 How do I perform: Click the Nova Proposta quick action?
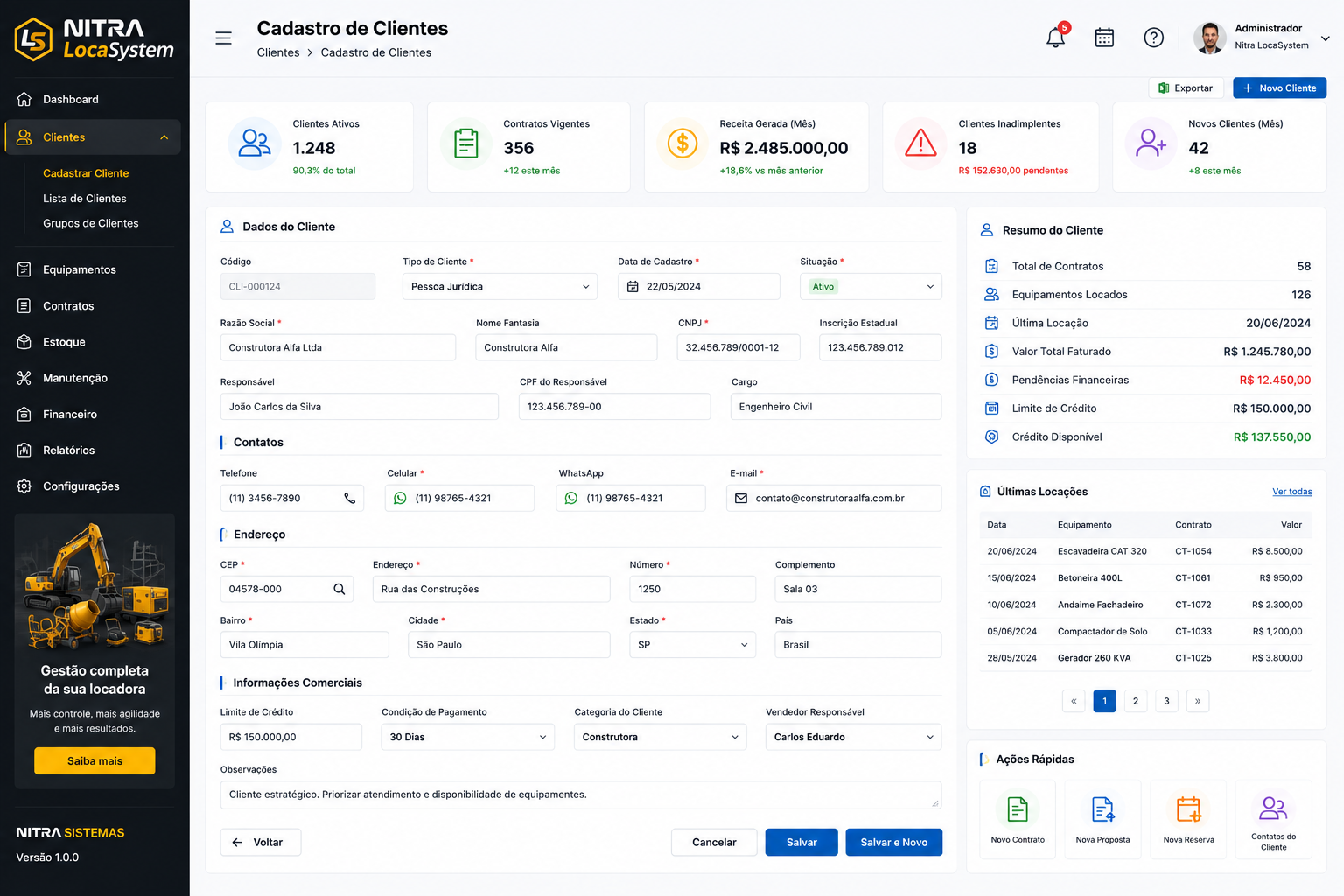[x=1102, y=817]
